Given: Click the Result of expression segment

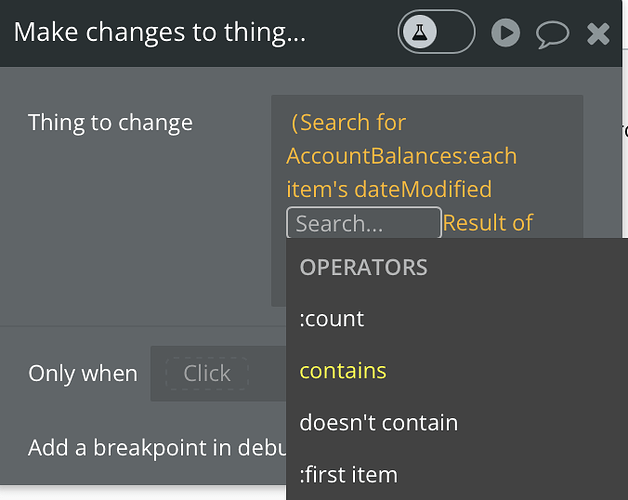Looking at the screenshot, I should (x=488, y=223).
